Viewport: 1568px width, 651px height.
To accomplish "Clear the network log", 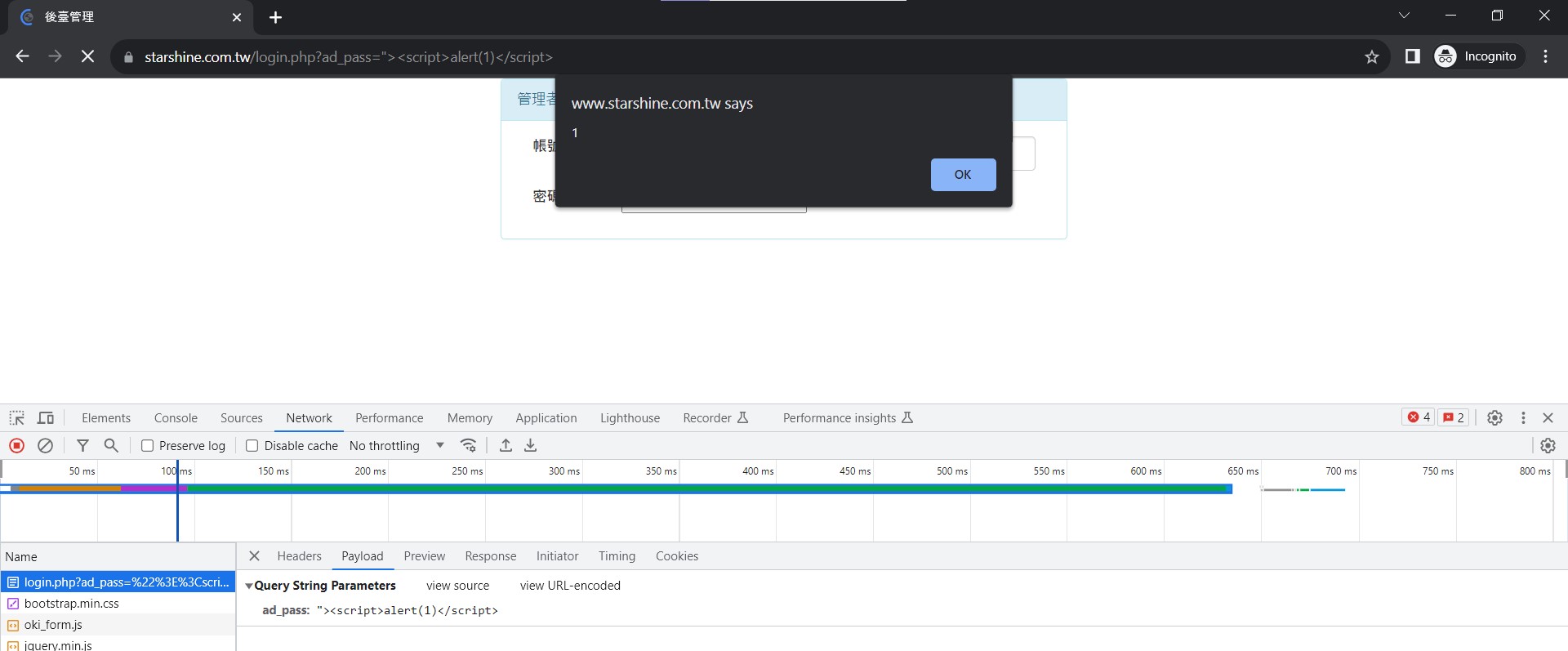I will click(46, 445).
